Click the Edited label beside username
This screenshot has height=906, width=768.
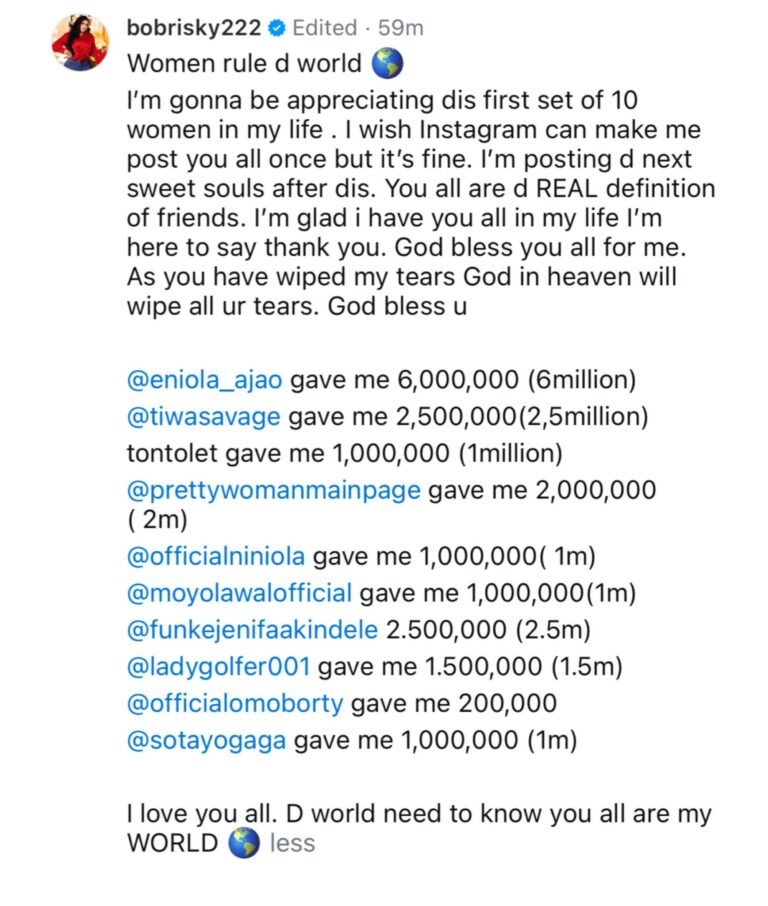[x=325, y=27]
